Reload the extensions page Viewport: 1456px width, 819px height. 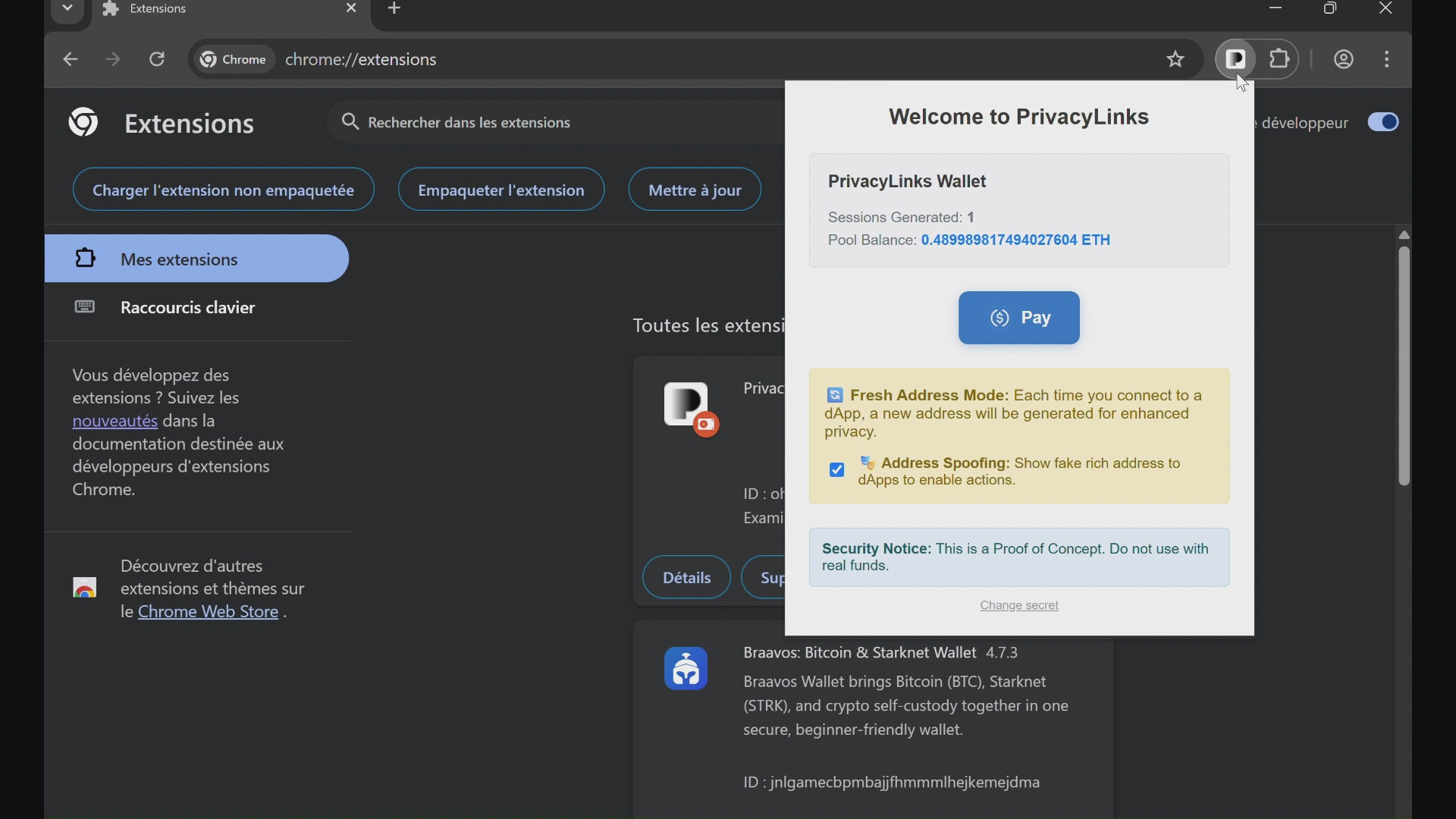157,59
